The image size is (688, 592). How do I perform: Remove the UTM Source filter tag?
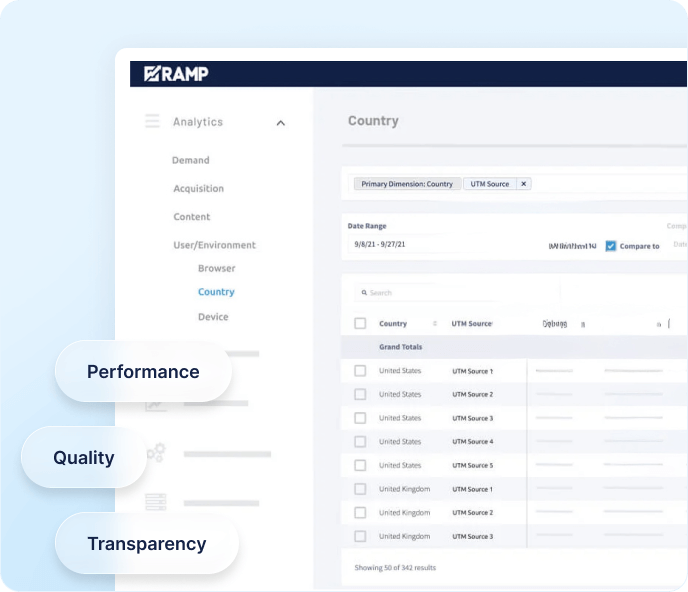[524, 184]
